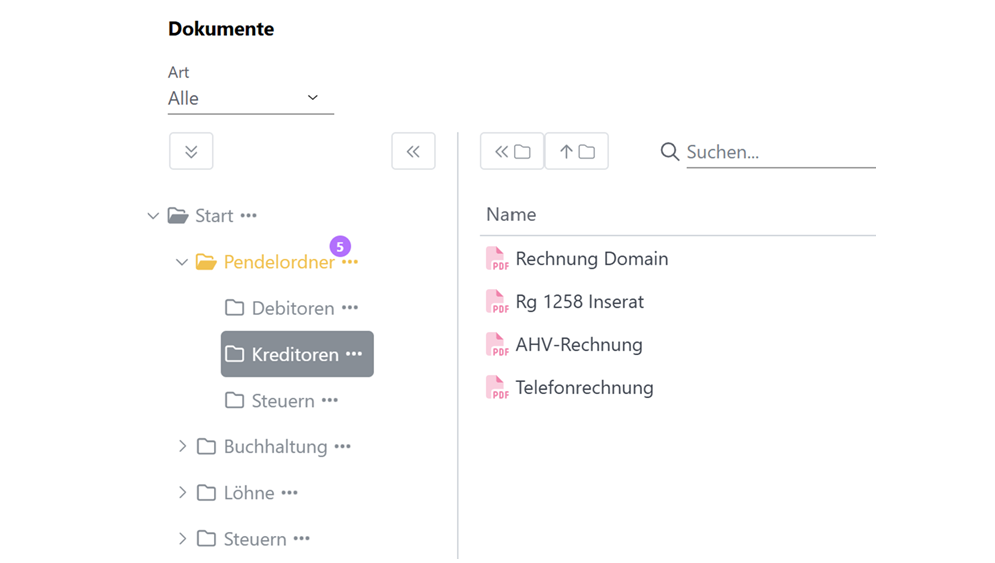The width and height of the screenshot is (995, 563).
Task: Open the Telefonrechnung document
Action: 584,388
